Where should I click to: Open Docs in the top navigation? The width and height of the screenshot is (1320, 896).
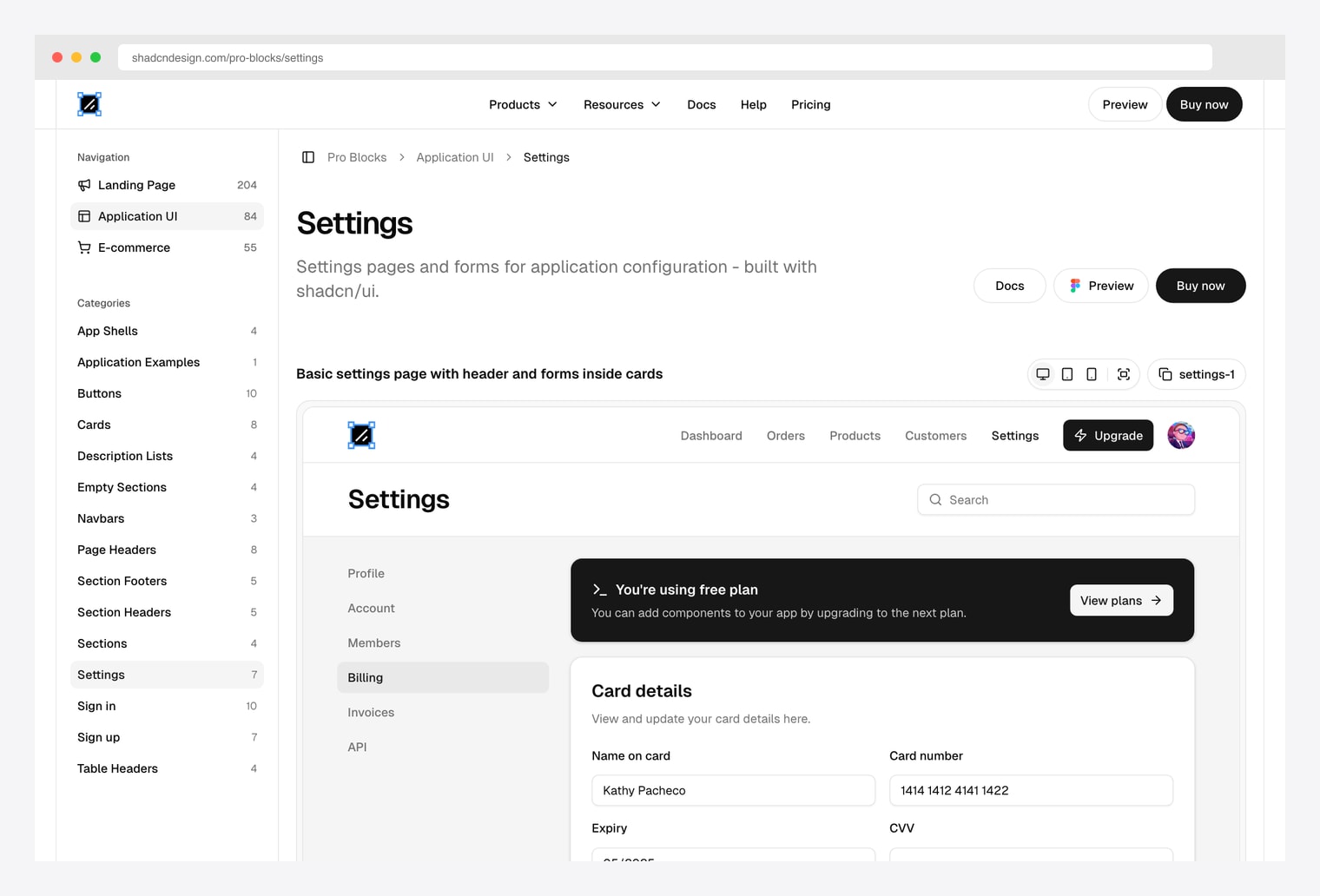tap(702, 104)
